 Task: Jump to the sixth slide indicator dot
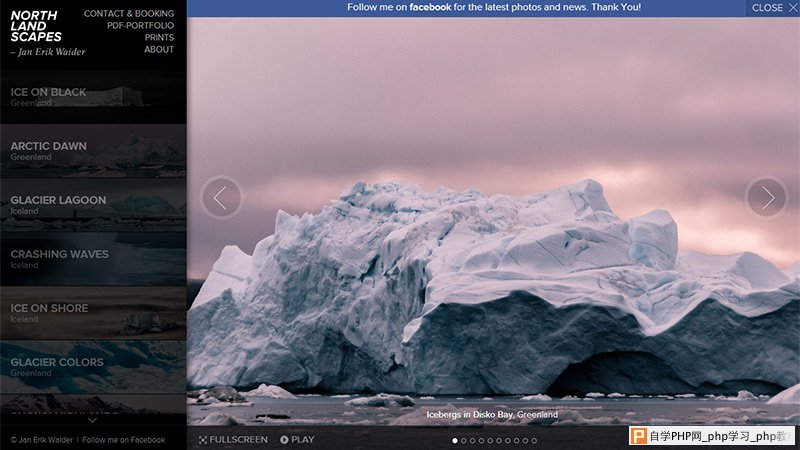point(499,441)
